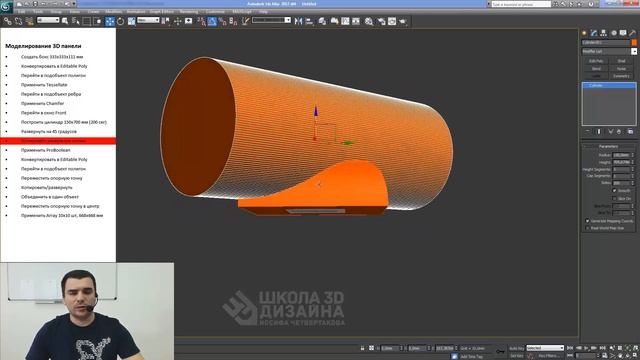
Task: Click Select and Manipulate icon
Action: click(178, 21)
